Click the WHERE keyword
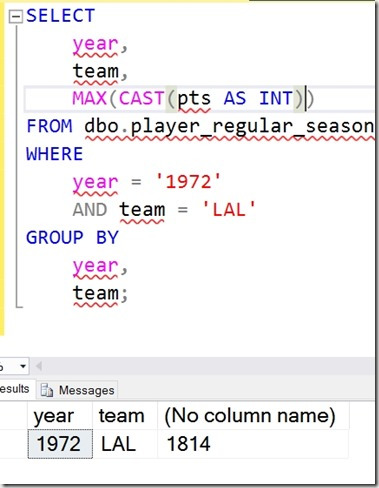 55,154
